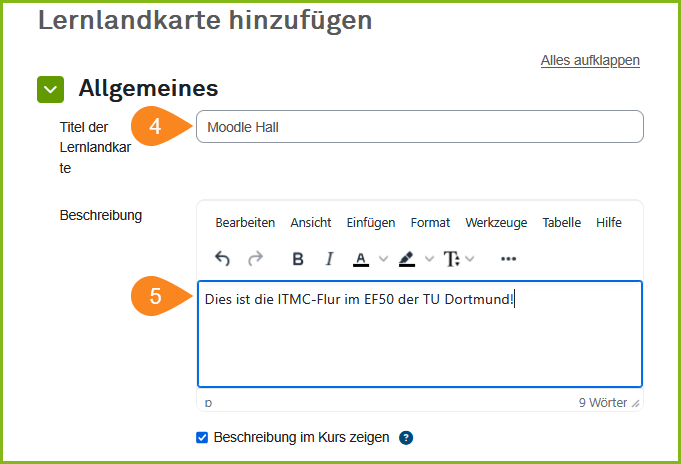The image size is (681, 464).
Task: Click the Alles aufklappen link
Action: tap(590, 60)
